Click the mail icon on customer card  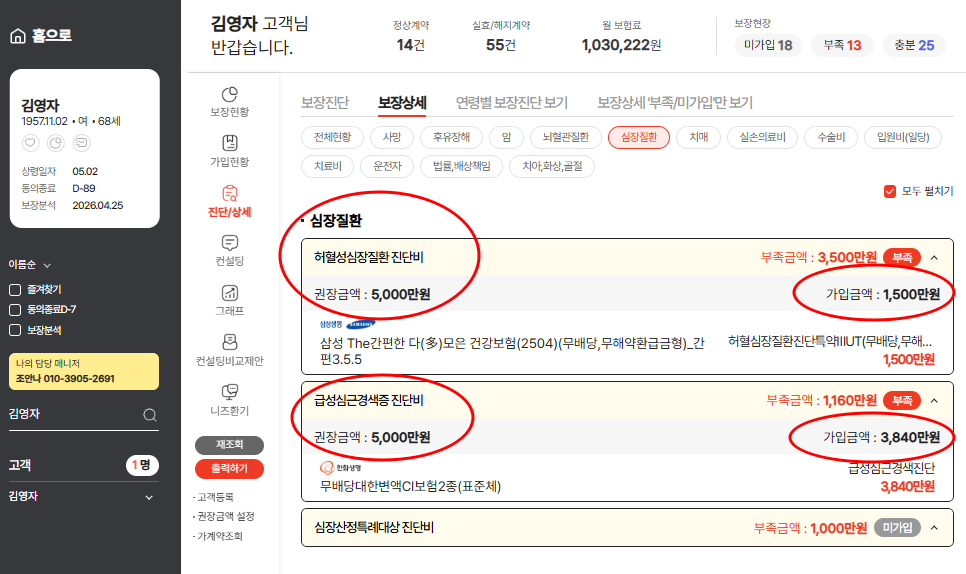point(81,143)
